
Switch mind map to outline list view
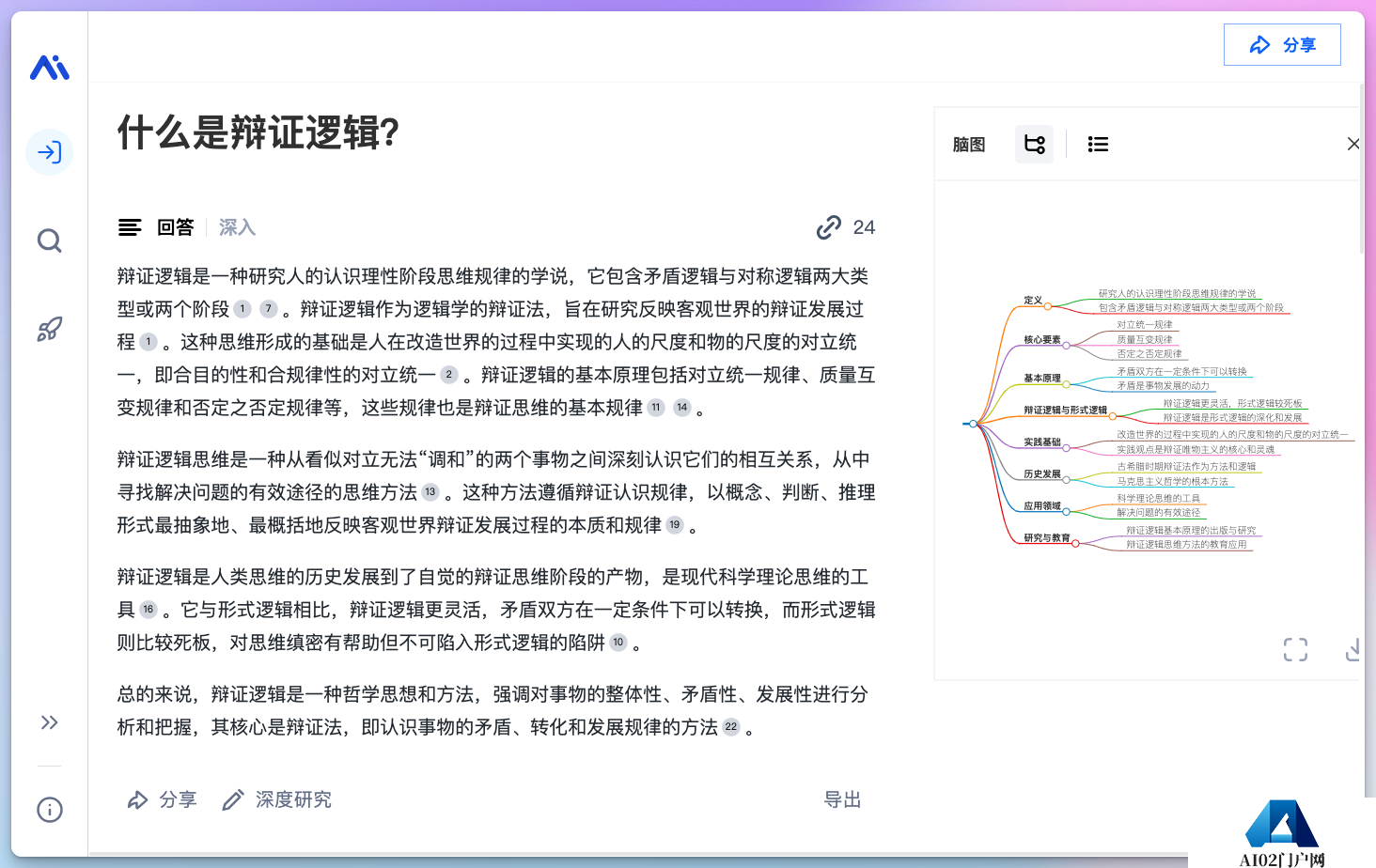[x=1097, y=145]
